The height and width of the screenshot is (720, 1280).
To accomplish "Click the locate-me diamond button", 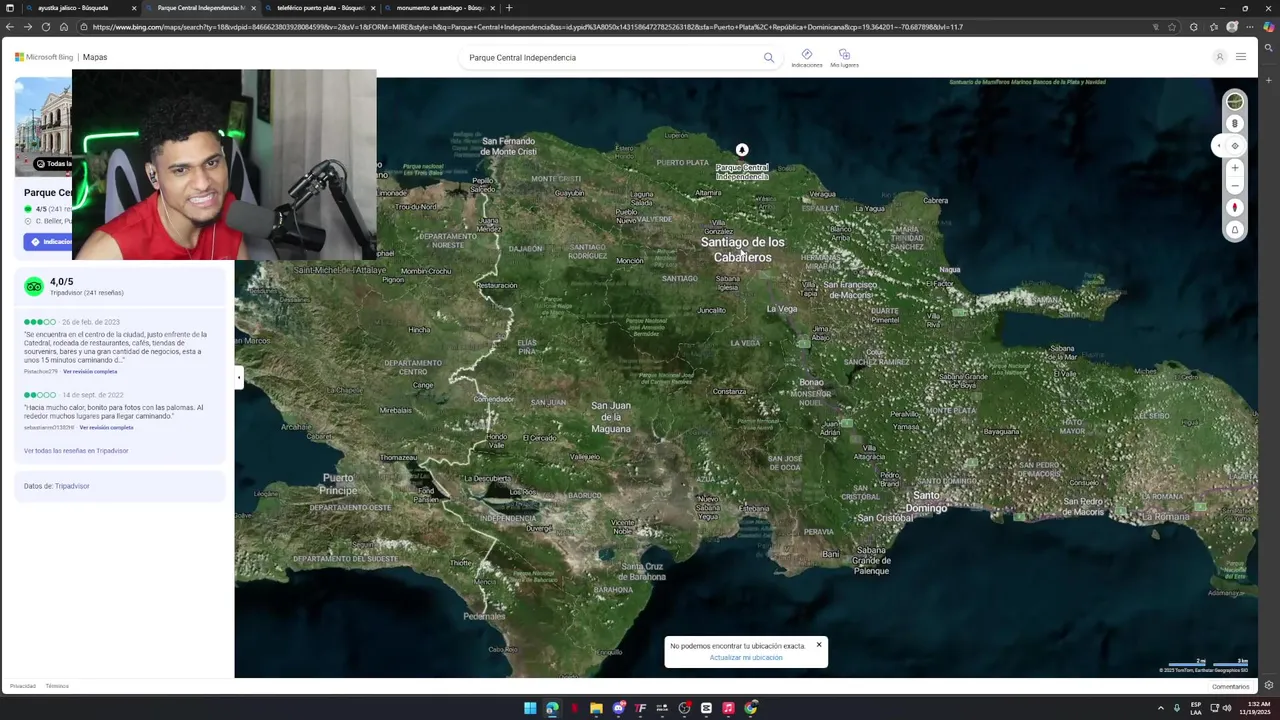I will pos(1235,146).
